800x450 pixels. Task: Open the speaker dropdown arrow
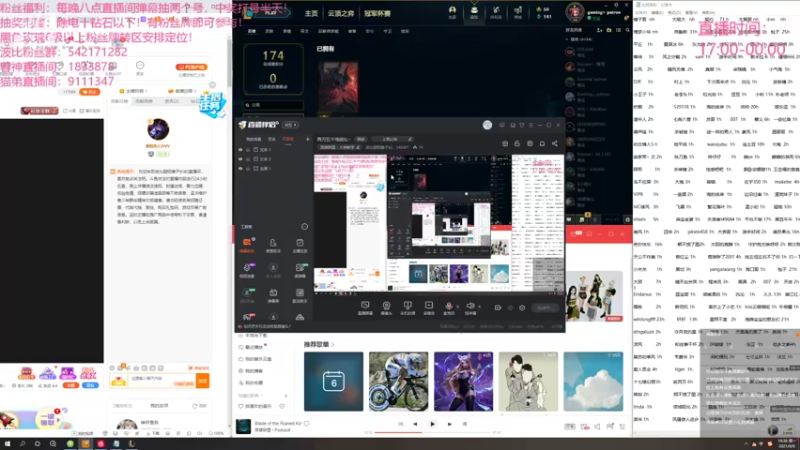pos(479,307)
